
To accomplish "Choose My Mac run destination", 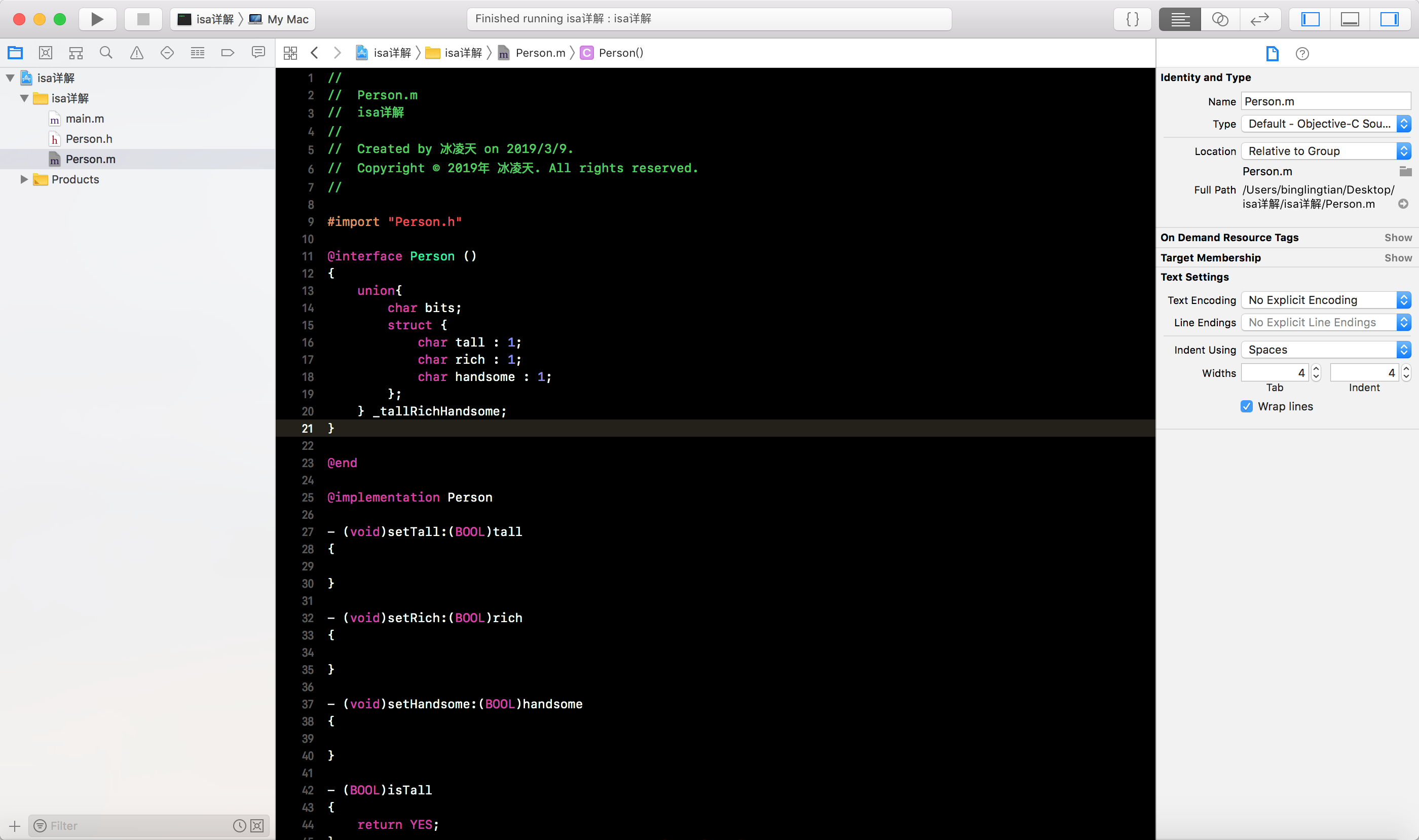I will point(279,19).
